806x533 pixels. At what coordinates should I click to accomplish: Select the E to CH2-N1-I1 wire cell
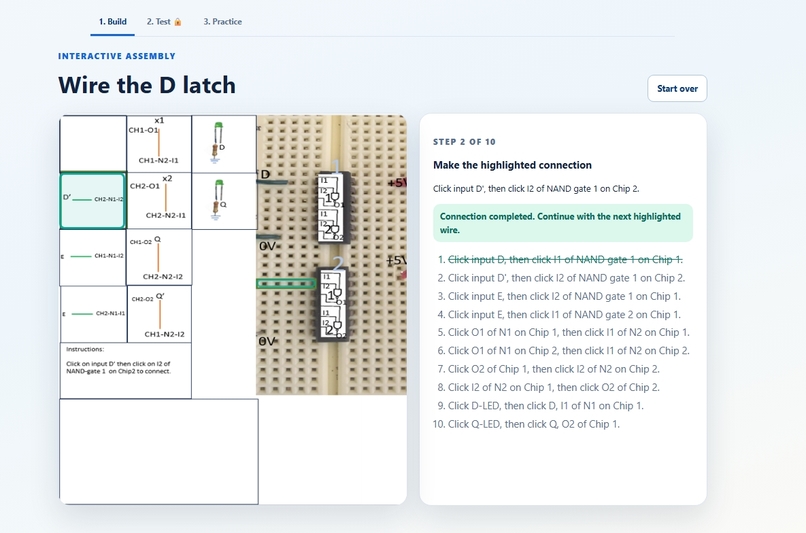click(94, 314)
